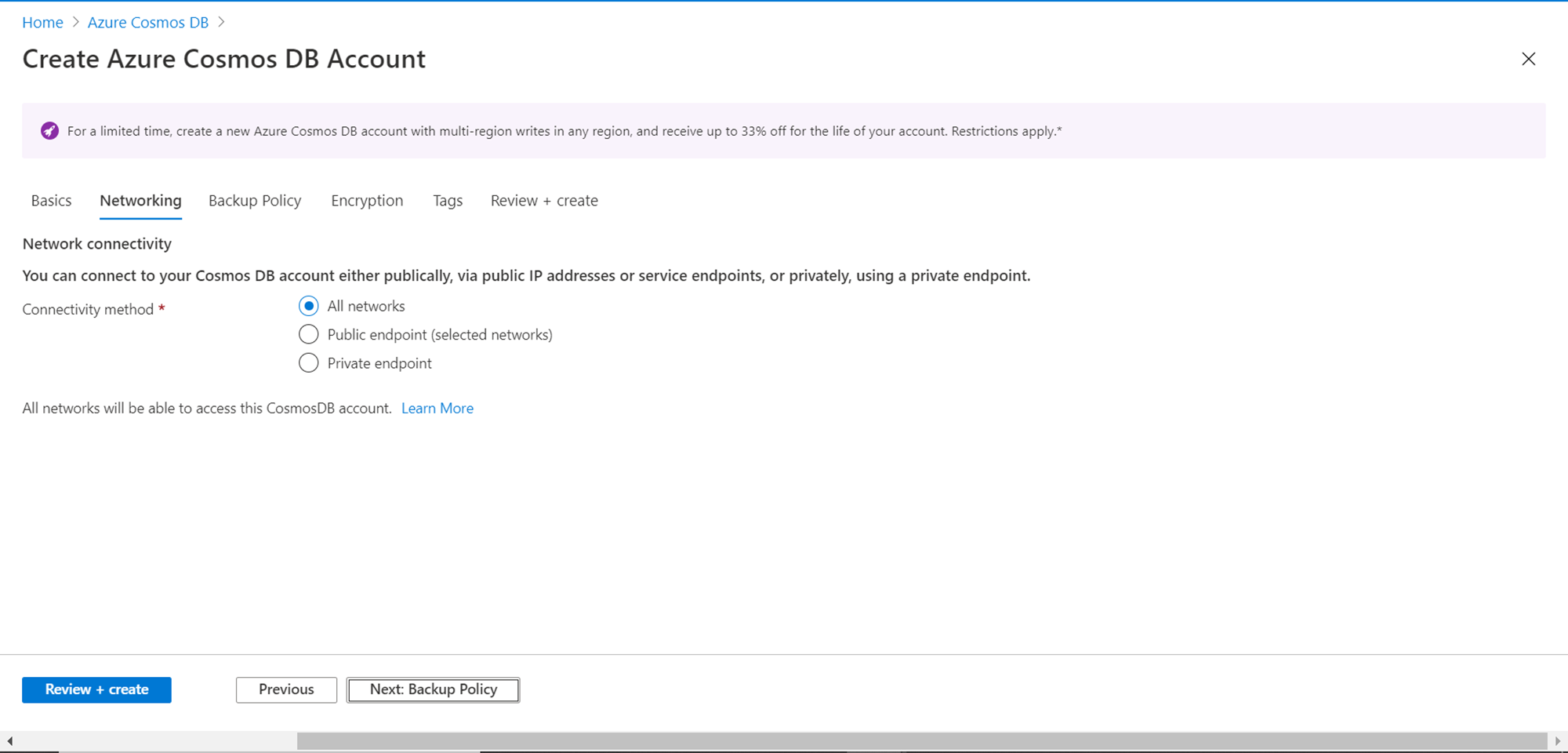Click the left scroll arrow

pos(9,741)
